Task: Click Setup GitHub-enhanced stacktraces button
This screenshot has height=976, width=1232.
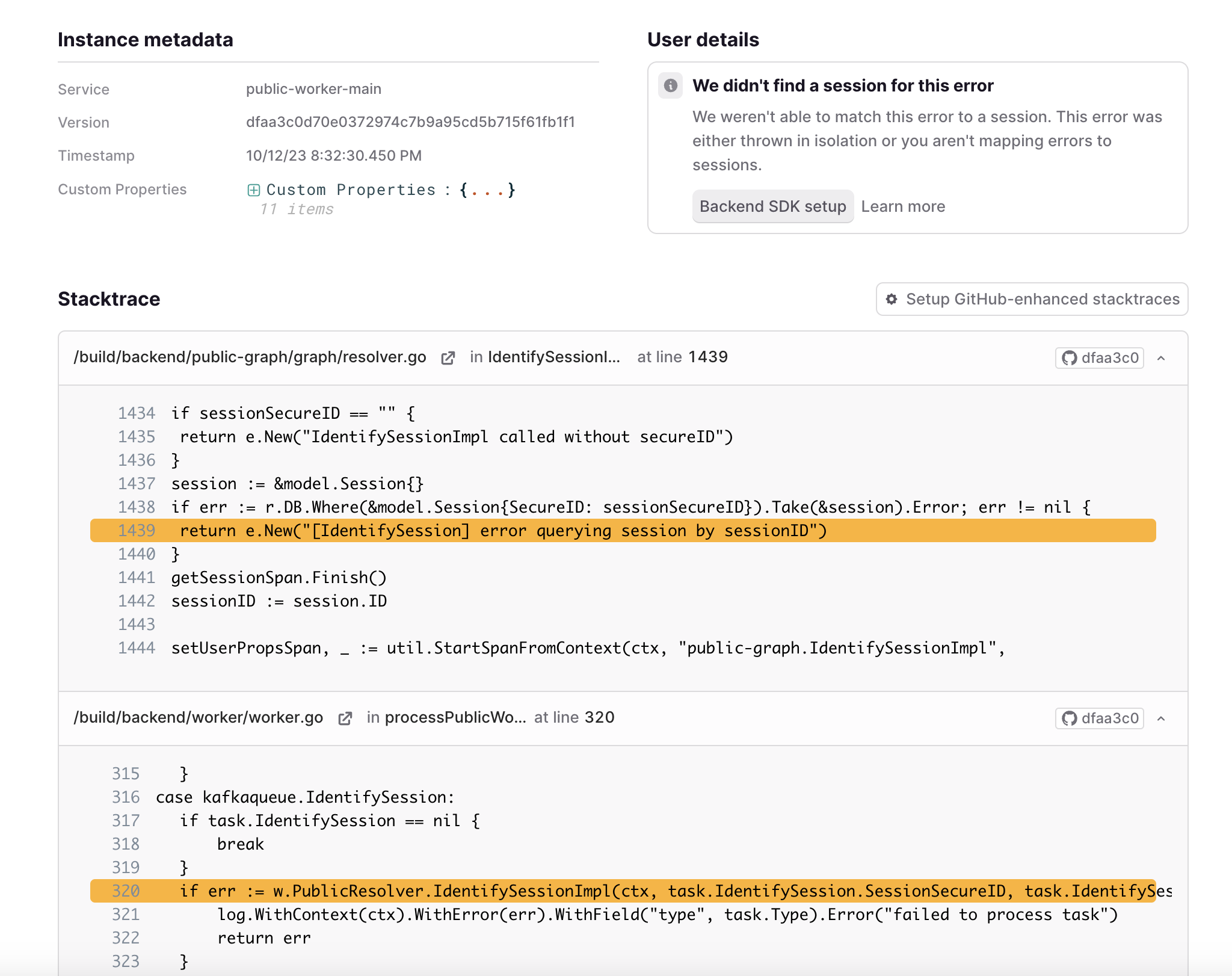Action: point(1032,299)
